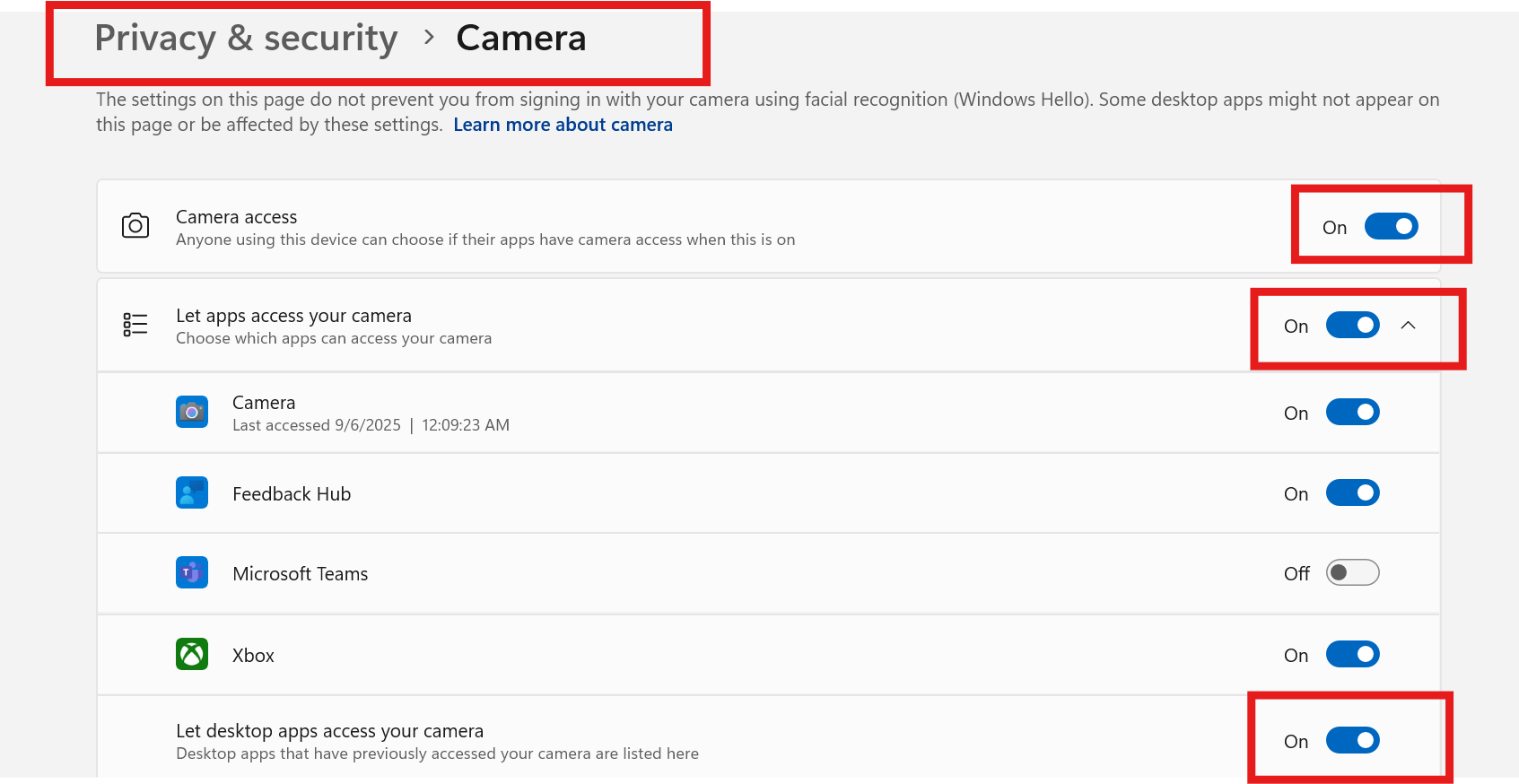Click the Camera page title in breadcrumb

[520, 39]
